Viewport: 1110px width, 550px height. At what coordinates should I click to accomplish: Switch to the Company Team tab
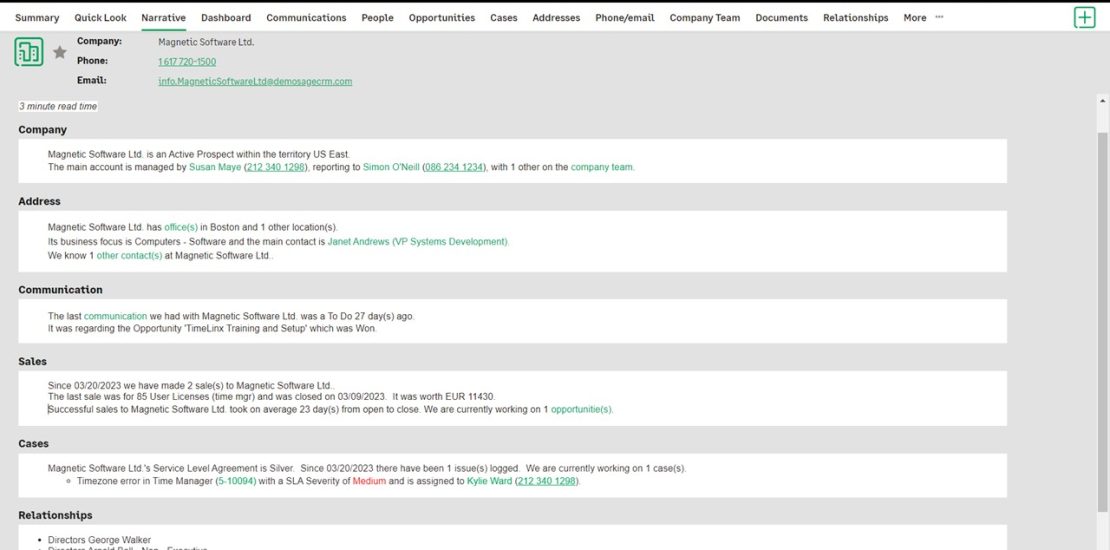pyautogui.click(x=704, y=18)
